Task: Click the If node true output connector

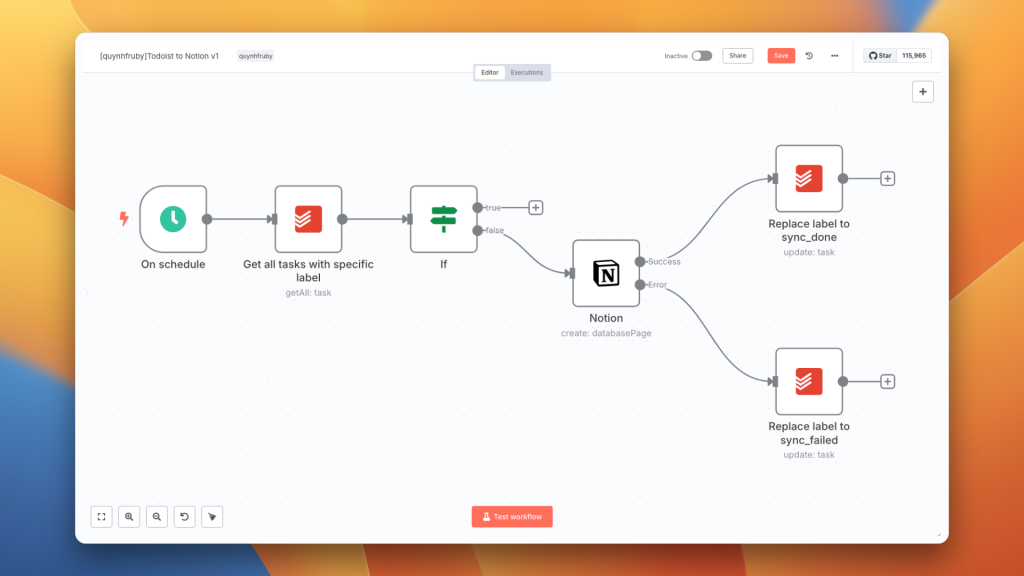Action: 477,208
